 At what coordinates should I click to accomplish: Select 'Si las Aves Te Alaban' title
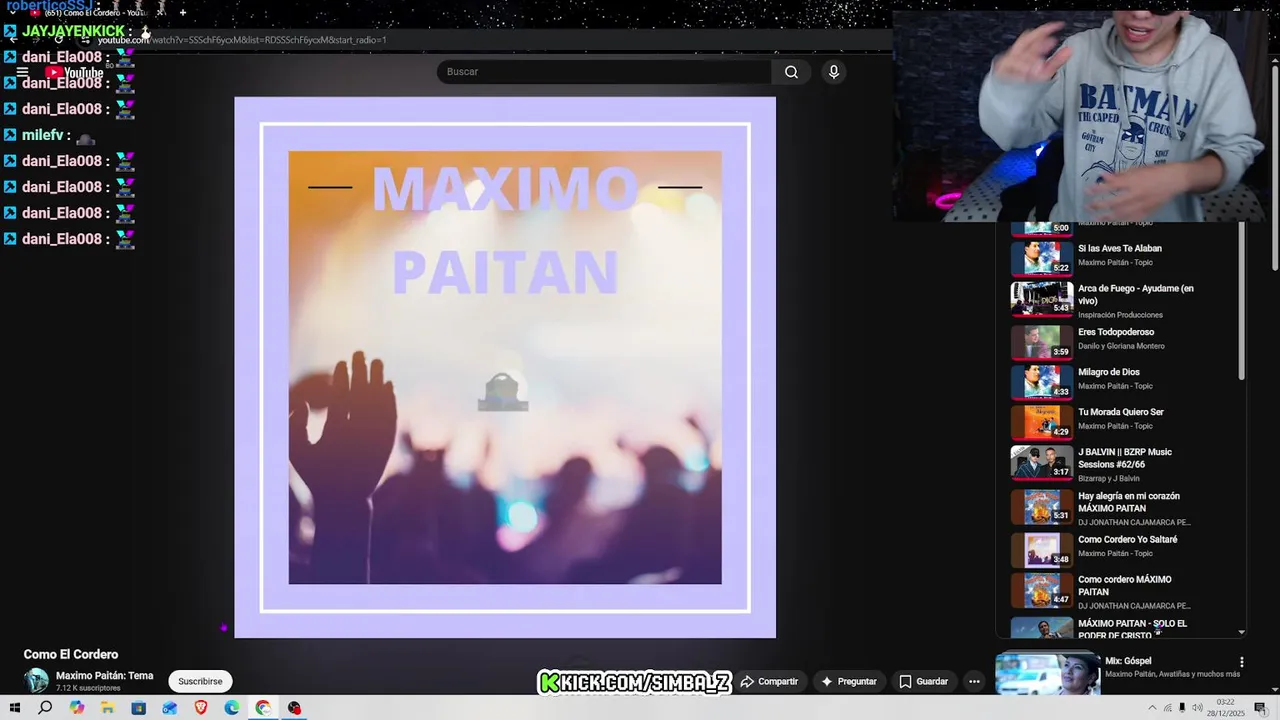pyautogui.click(x=1120, y=249)
